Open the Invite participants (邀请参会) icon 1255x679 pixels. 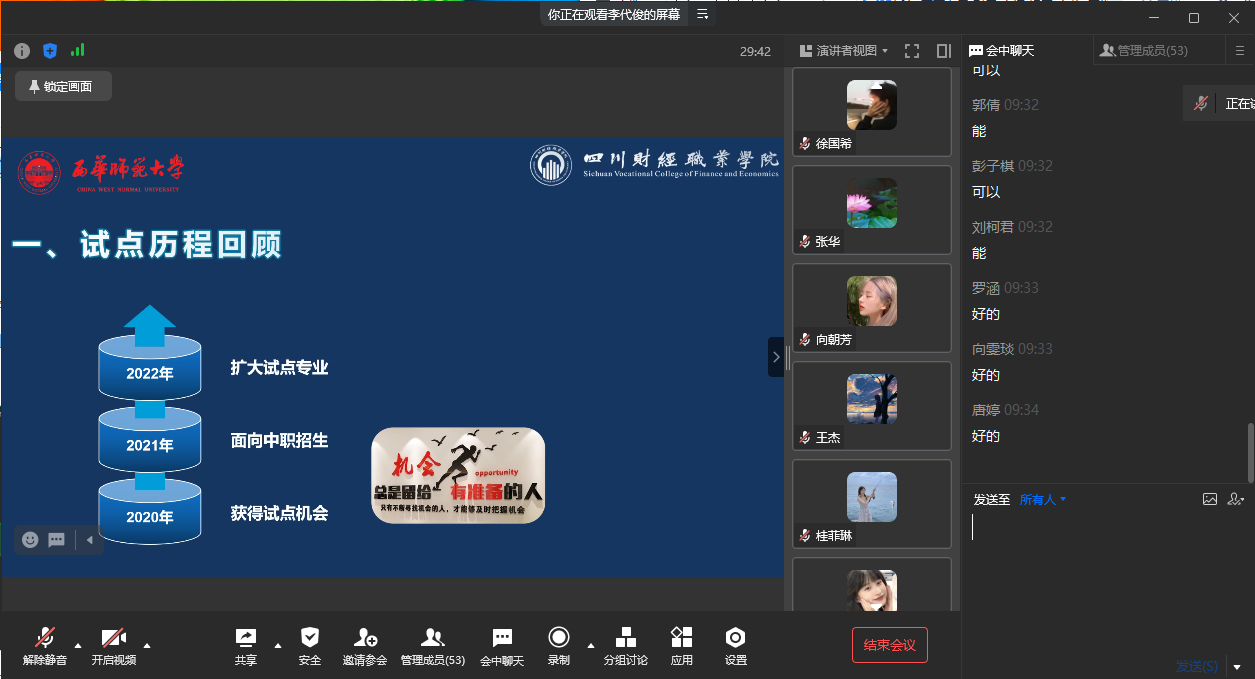point(365,638)
